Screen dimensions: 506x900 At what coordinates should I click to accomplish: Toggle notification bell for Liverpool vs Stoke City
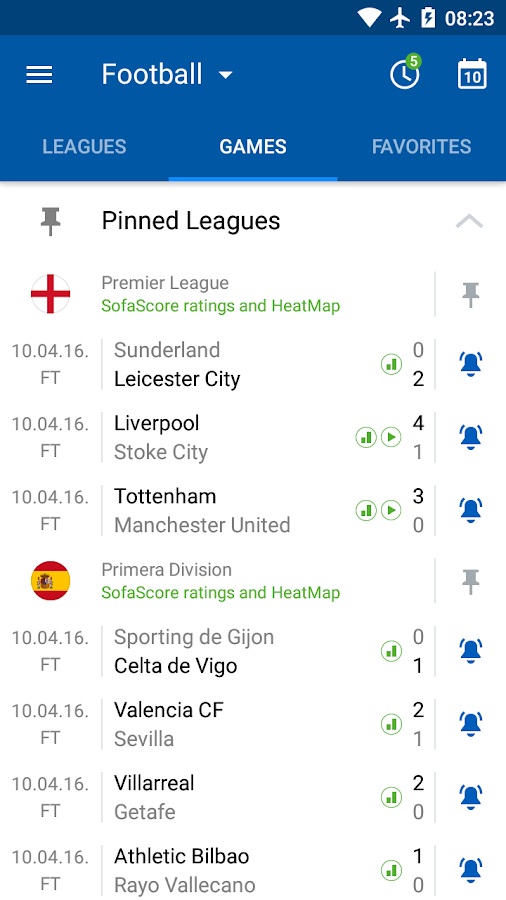point(470,437)
